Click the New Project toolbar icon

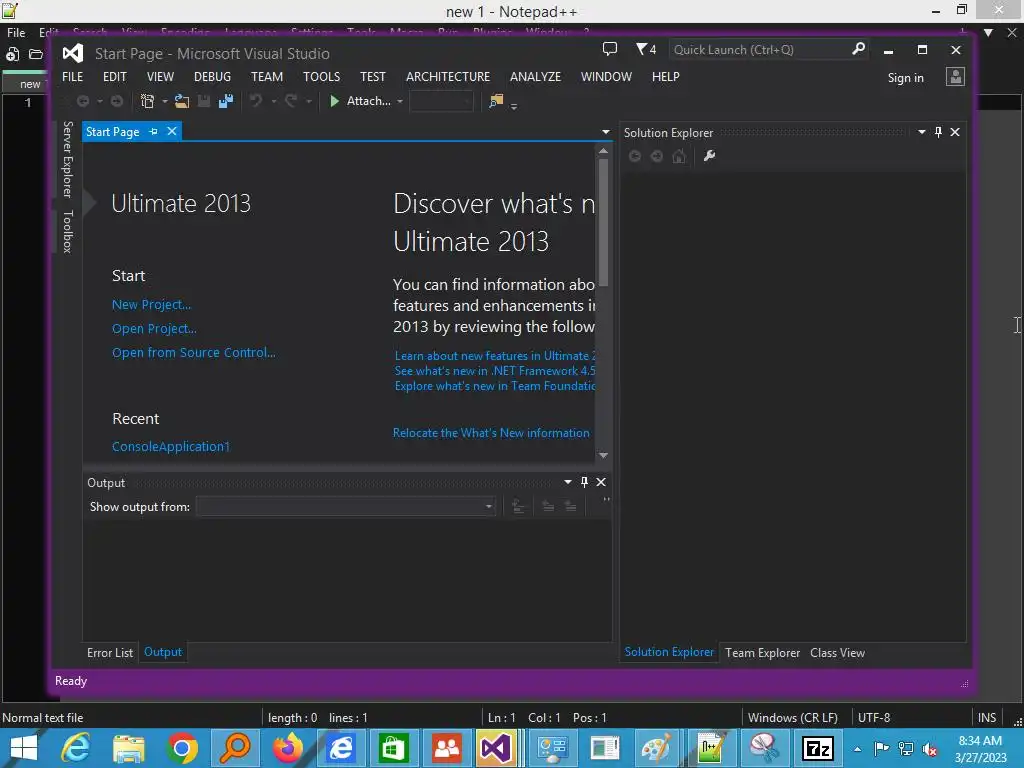[148, 101]
